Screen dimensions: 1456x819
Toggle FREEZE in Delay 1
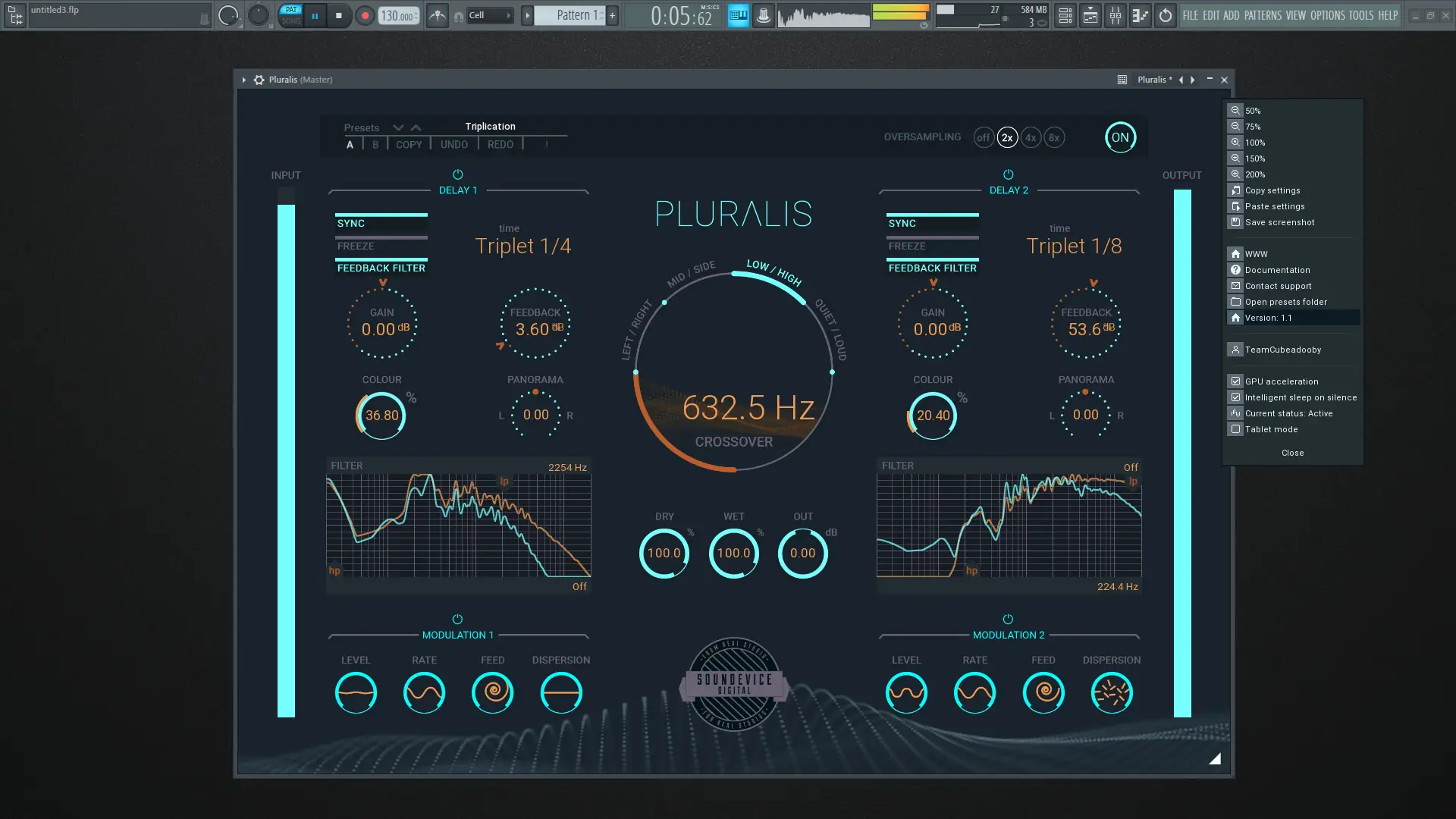coord(381,246)
